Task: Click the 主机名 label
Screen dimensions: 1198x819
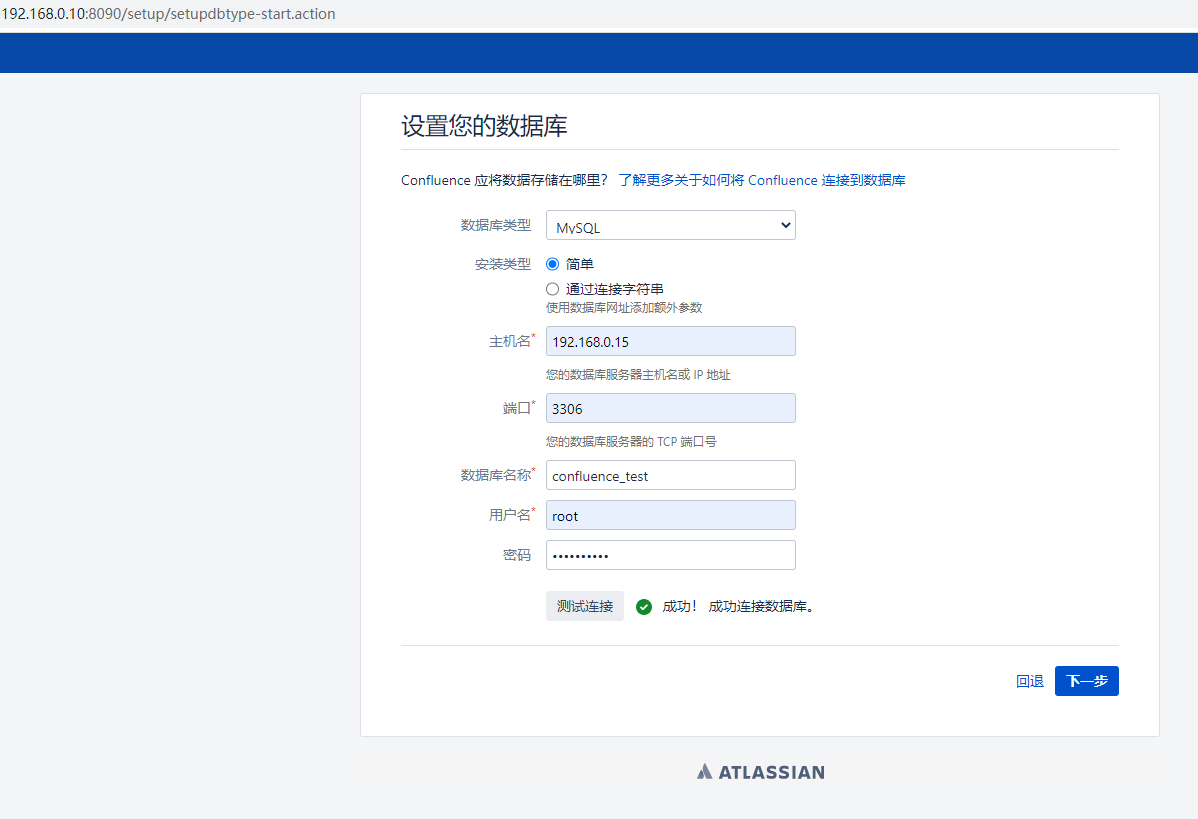Action: [510, 342]
